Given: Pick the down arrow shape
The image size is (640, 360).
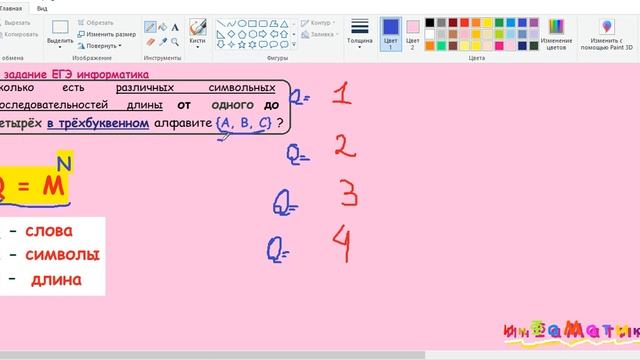Looking at the screenshot, I should point(221,44).
